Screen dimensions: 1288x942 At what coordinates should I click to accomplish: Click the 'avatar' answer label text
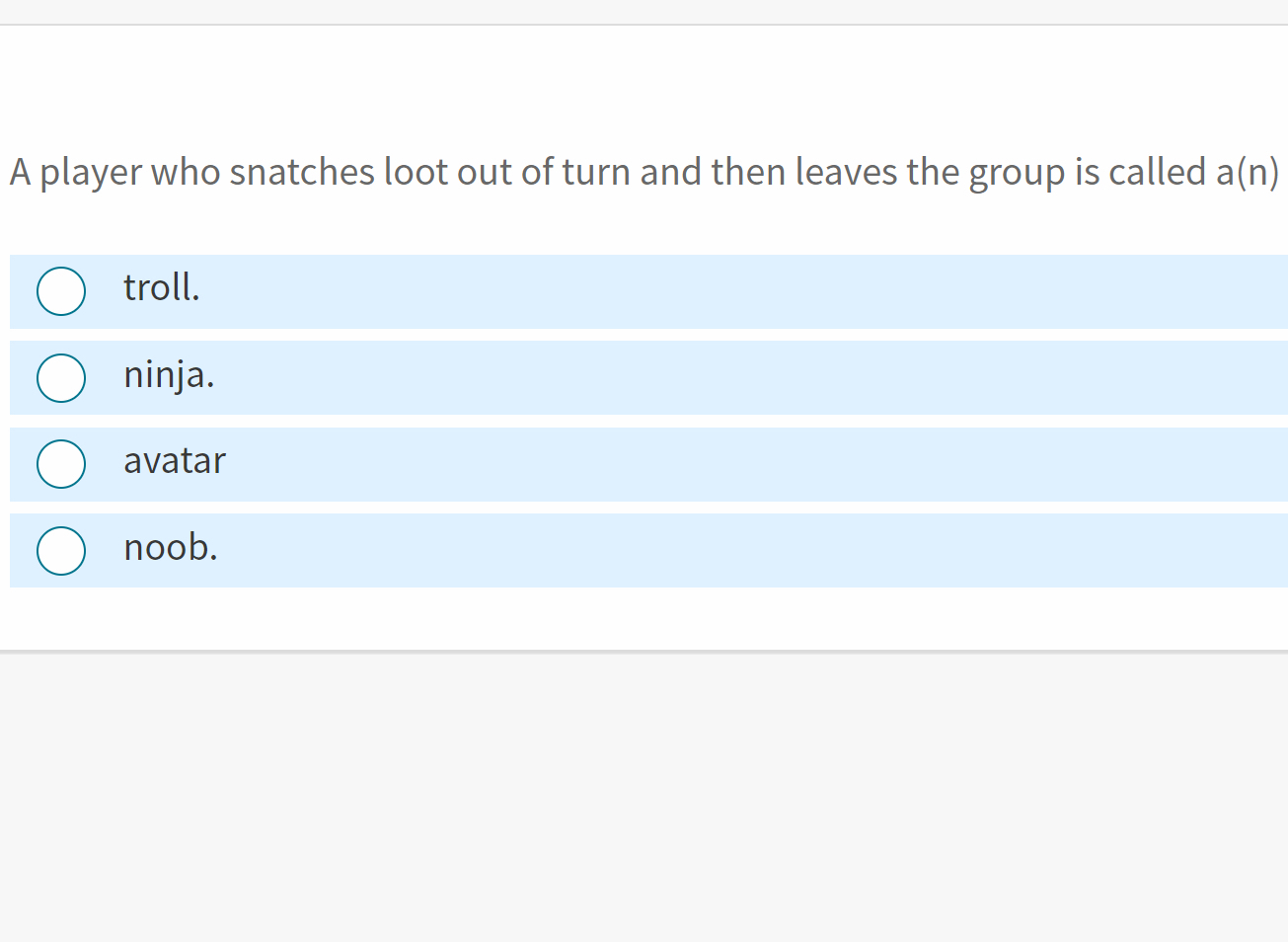pos(175,461)
